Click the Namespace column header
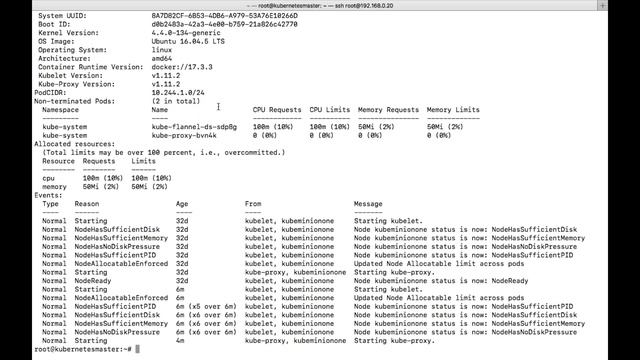640x360 pixels. 60,110
